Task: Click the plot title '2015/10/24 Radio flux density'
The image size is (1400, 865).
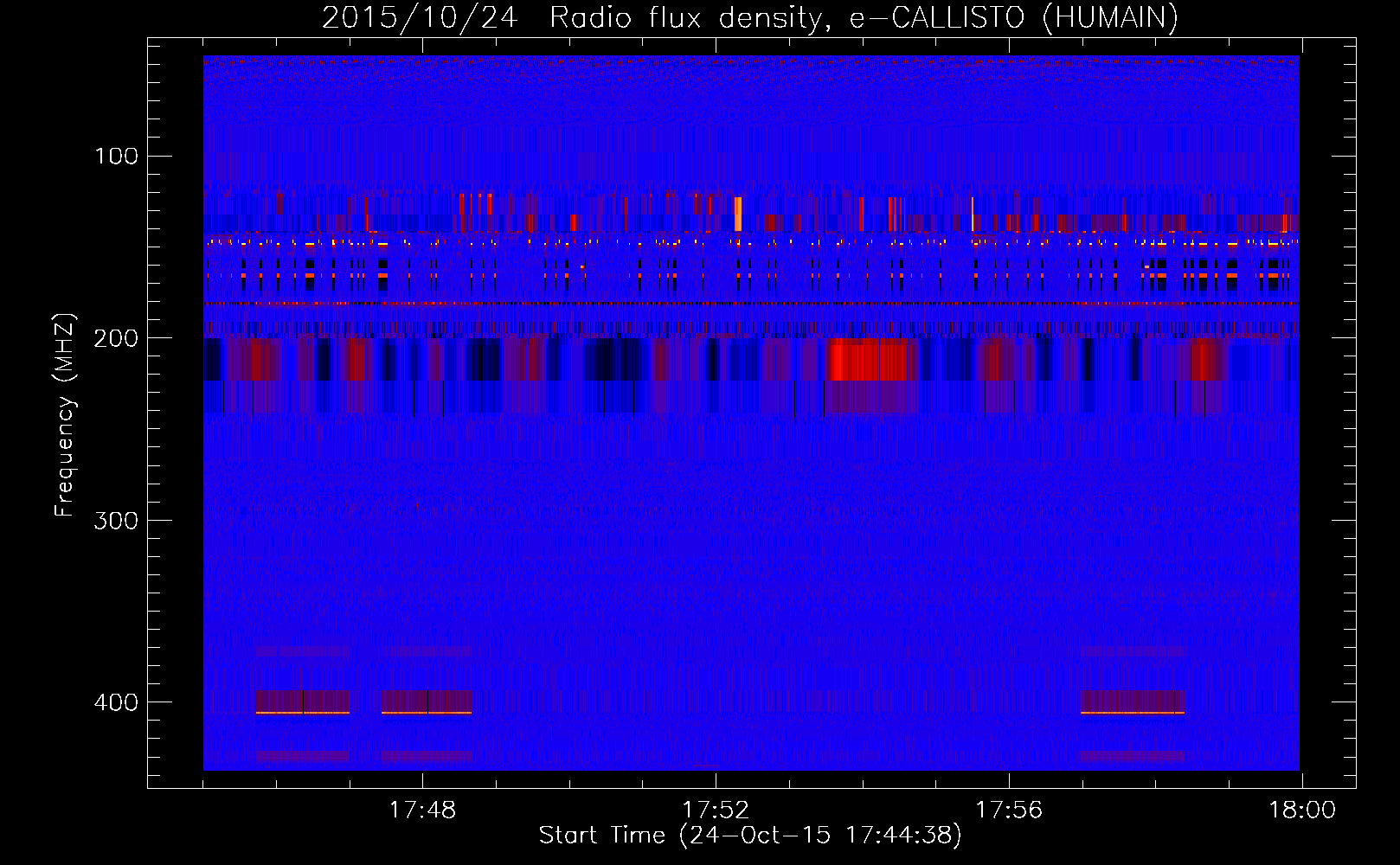Action: (x=570, y=17)
